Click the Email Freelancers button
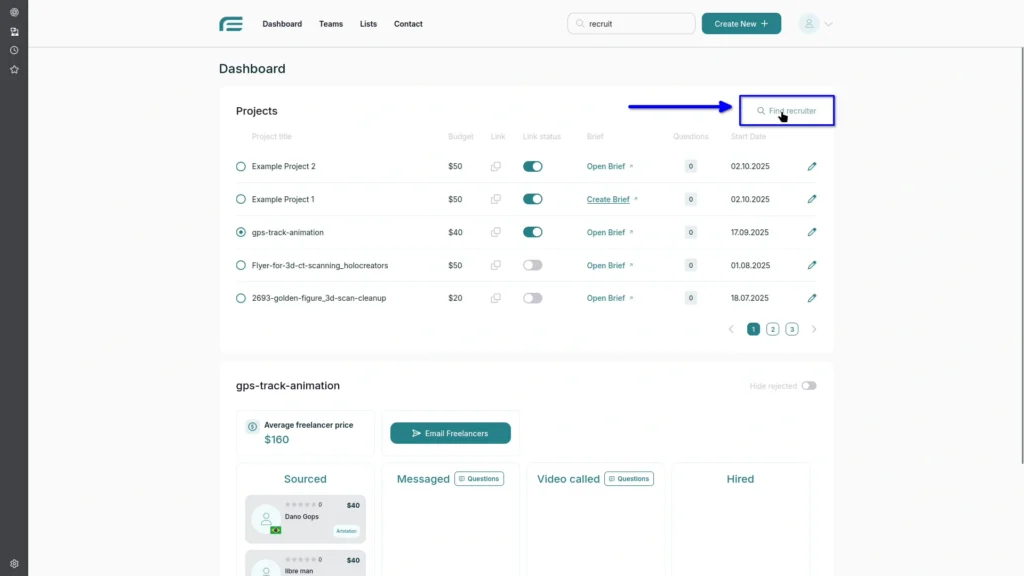 tap(450, 432)
